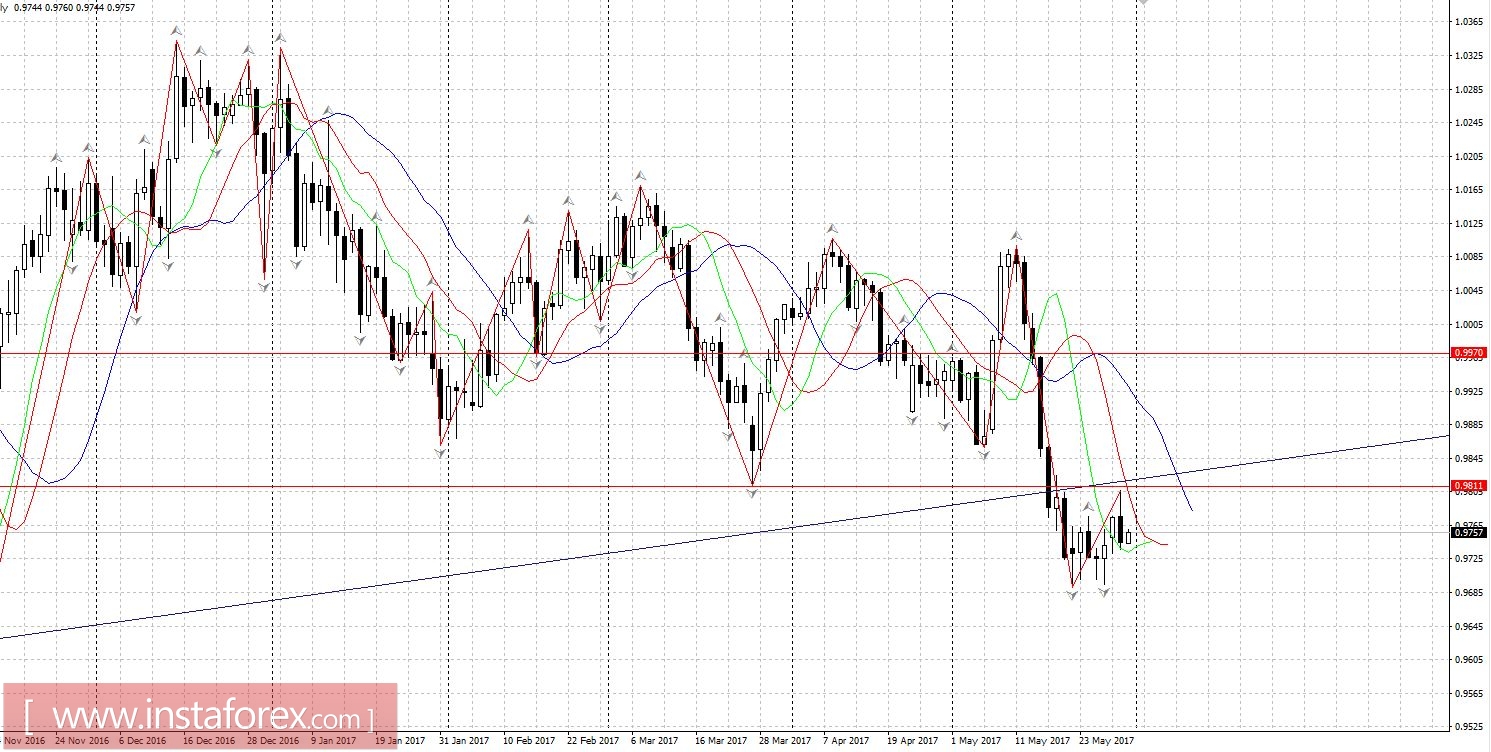Click the black 0.9757 current price tag
Image resolution: width=1491 pixels, height=752 pixels.
(x=1469, y=532)
